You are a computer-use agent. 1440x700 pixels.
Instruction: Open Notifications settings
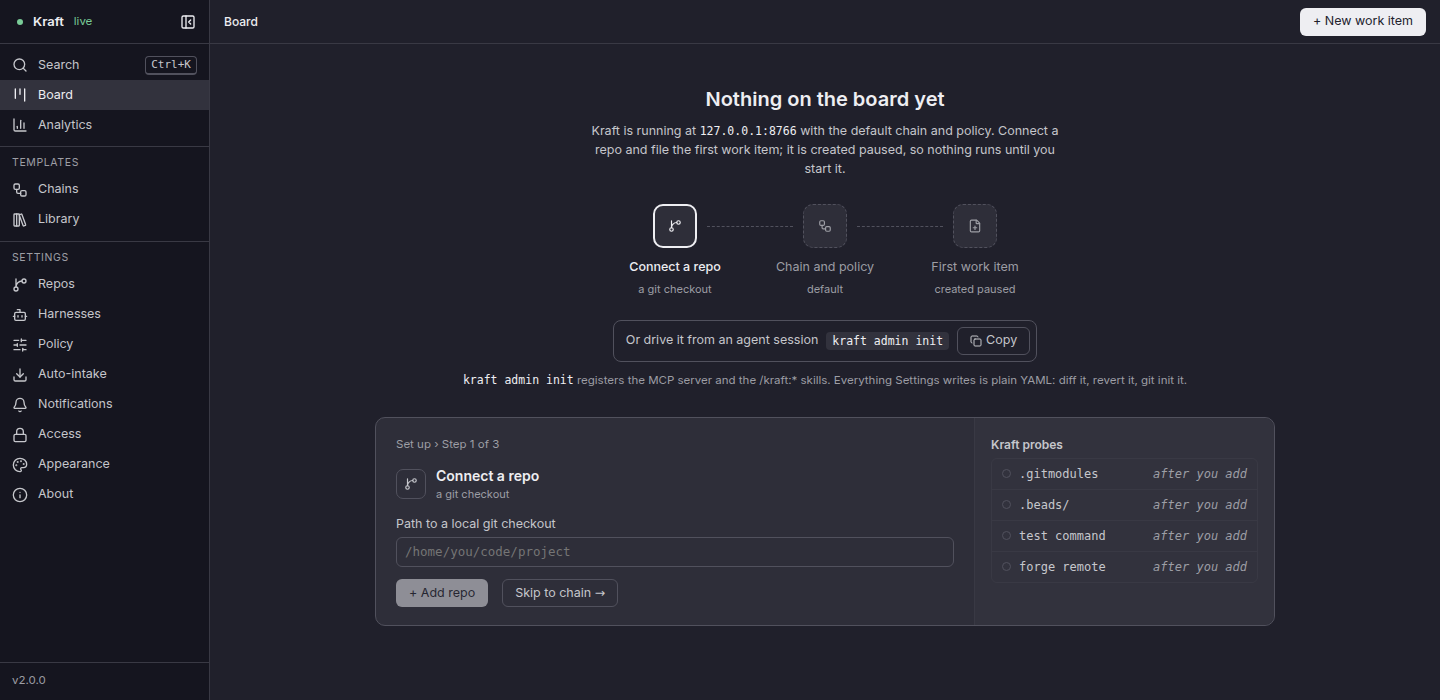(x=104, y=404)
